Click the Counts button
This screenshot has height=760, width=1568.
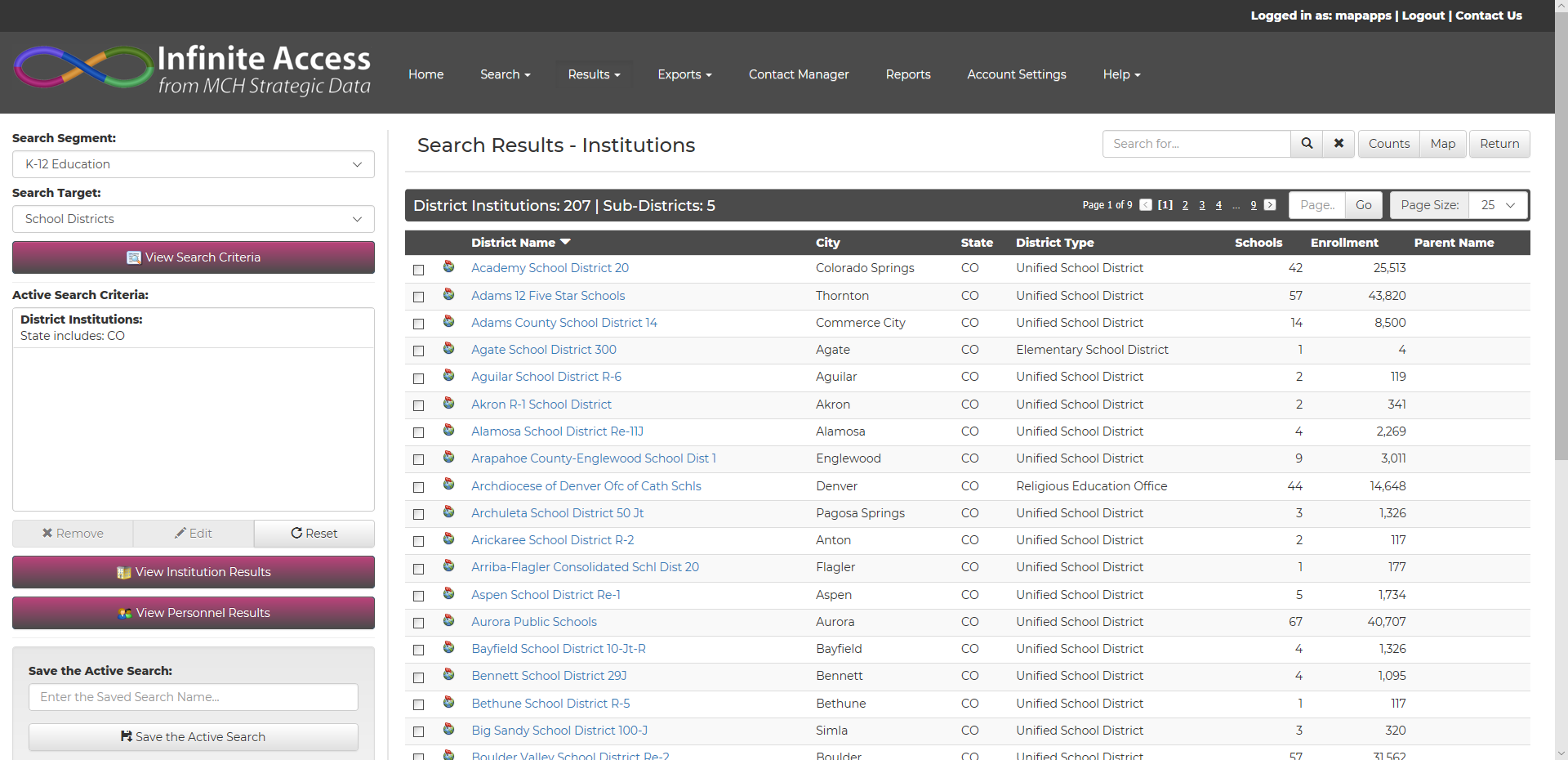click(x=1389, y=144)
